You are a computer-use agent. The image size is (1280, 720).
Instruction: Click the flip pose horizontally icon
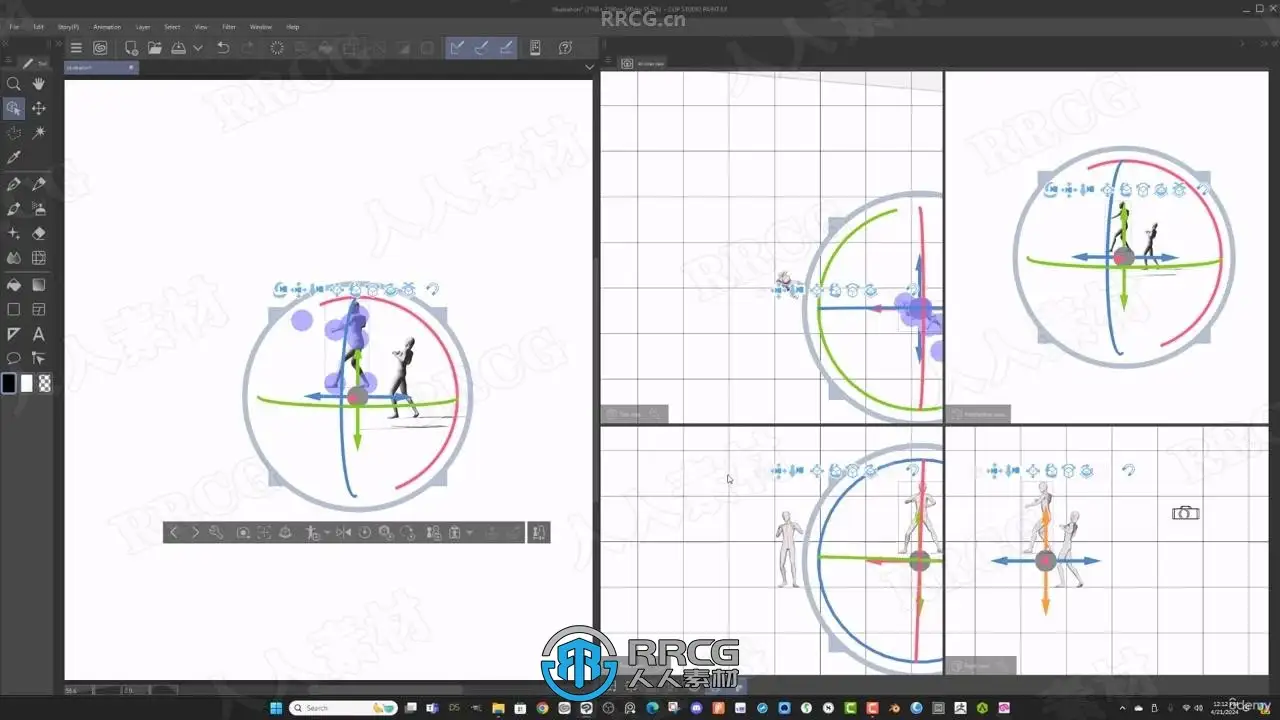click(344, 533)
